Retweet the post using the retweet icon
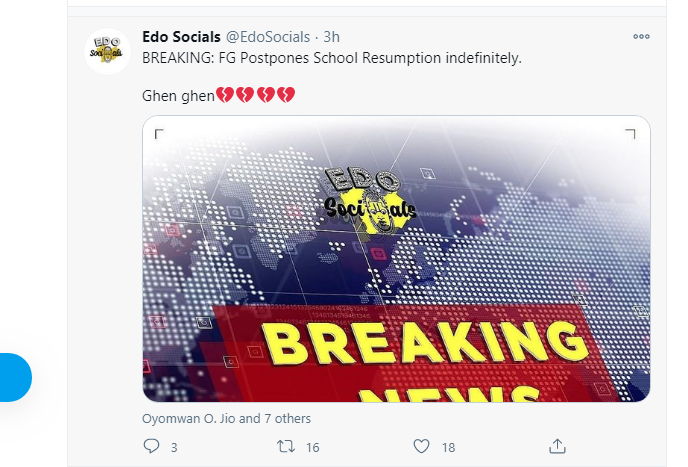This screenshot has height=467, width=688. click(285, 446)
